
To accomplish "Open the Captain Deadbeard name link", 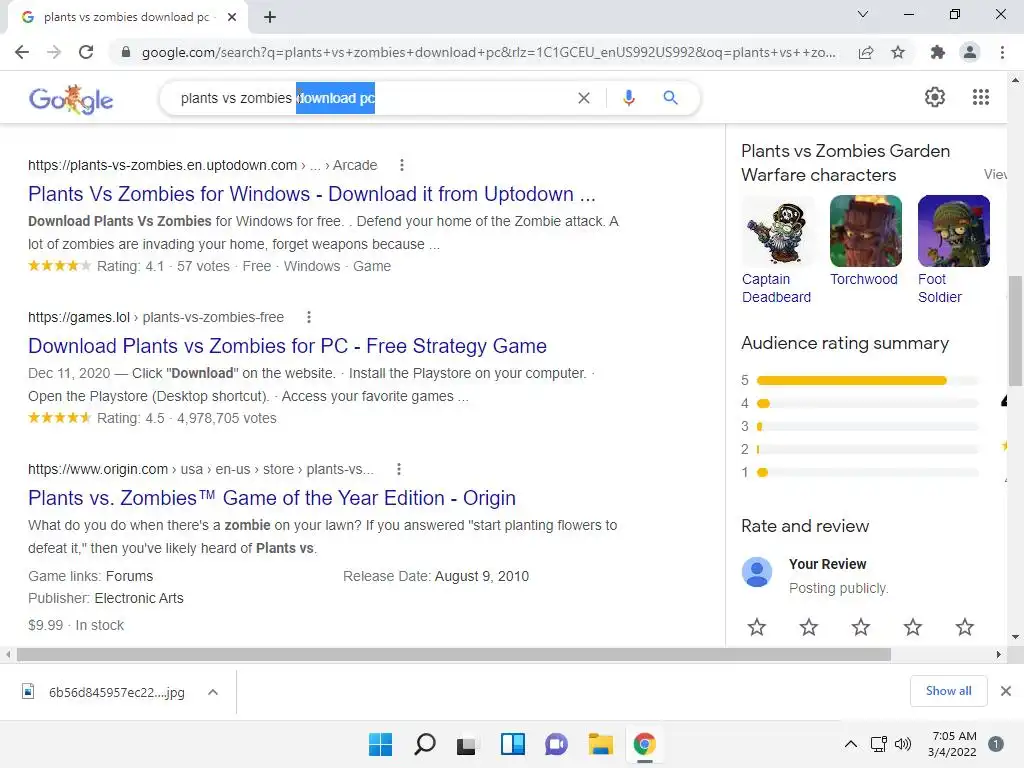I will point(776,288).
